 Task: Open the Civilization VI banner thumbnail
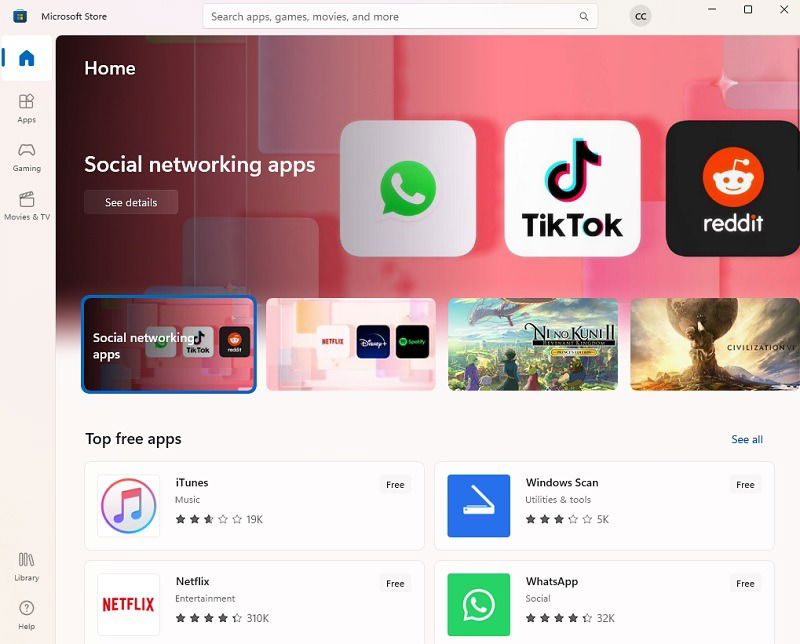715,344
